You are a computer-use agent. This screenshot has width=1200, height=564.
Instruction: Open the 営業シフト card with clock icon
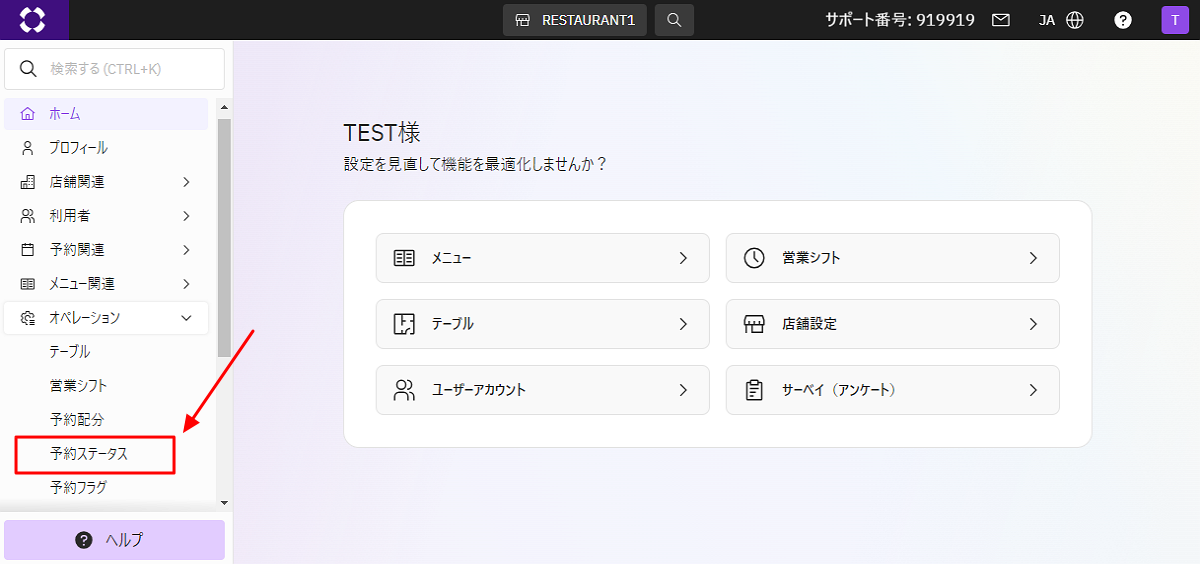pos(893,258)
